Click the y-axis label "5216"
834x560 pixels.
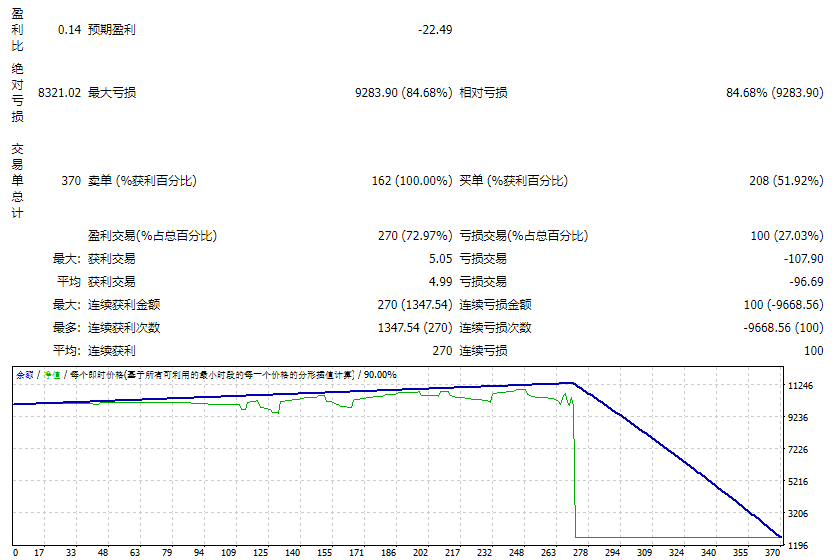pos(798,482)
